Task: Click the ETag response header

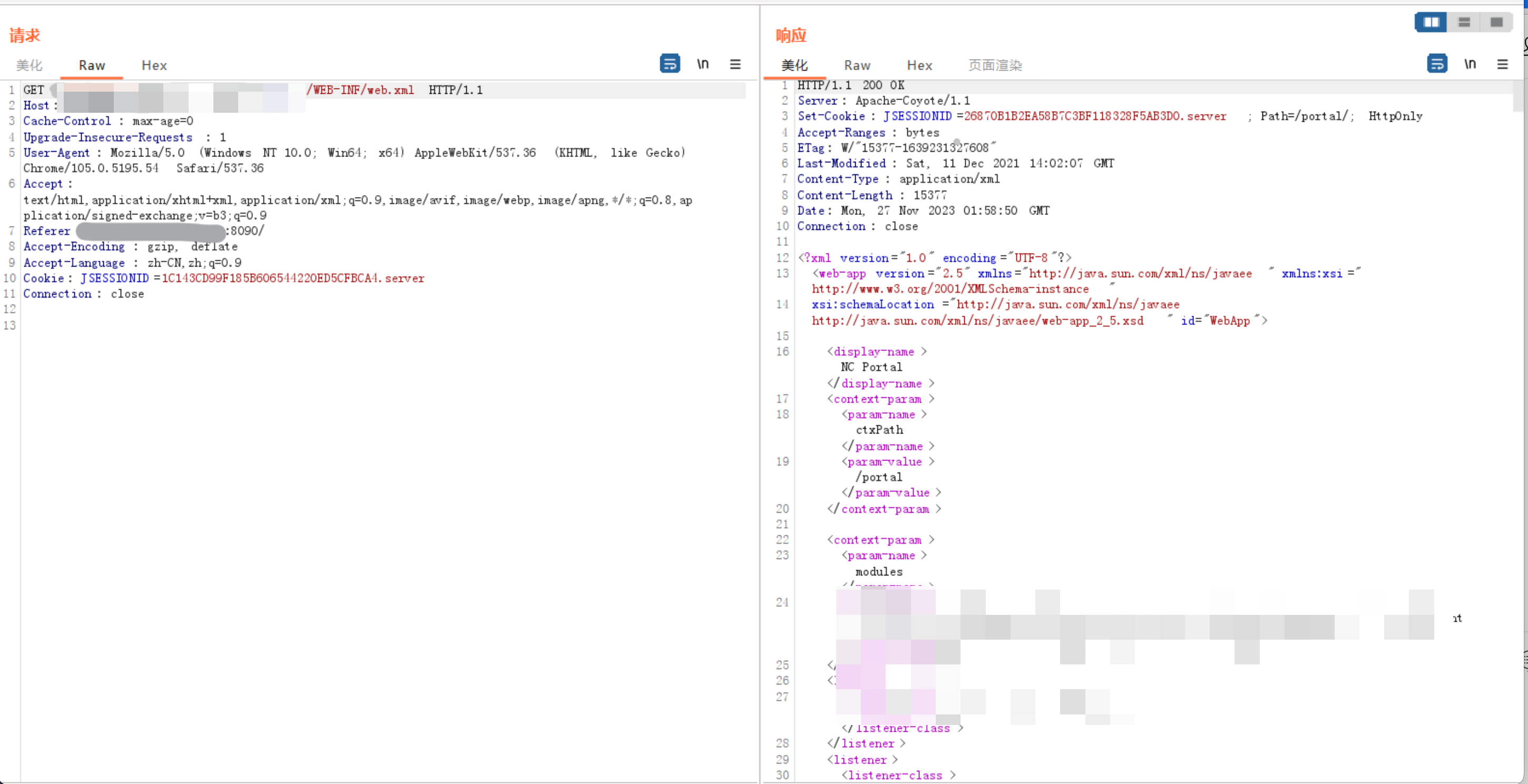Action: pos(896,148)
